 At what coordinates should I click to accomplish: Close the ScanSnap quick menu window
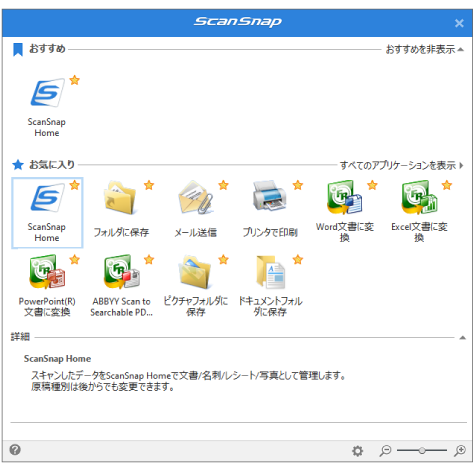coord(459,23)
